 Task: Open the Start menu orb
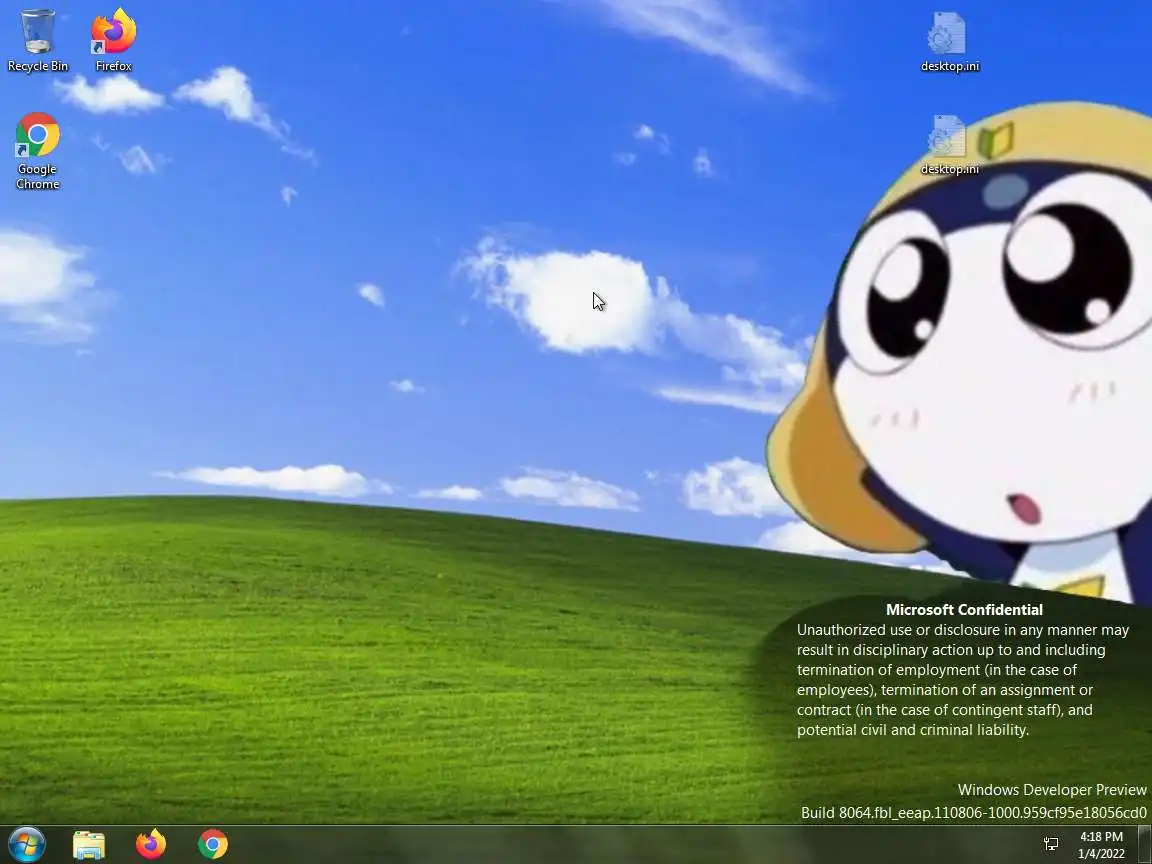point(26,844)
